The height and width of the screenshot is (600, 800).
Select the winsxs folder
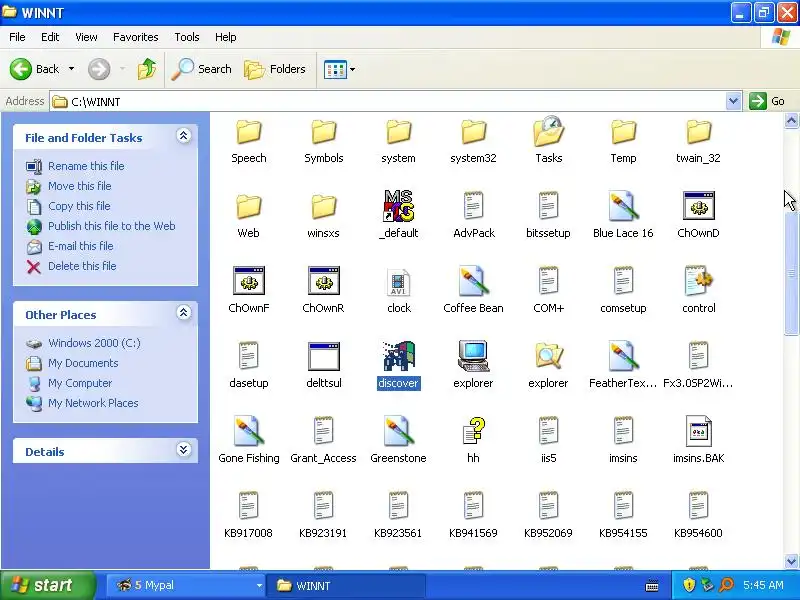pos(323,216)
